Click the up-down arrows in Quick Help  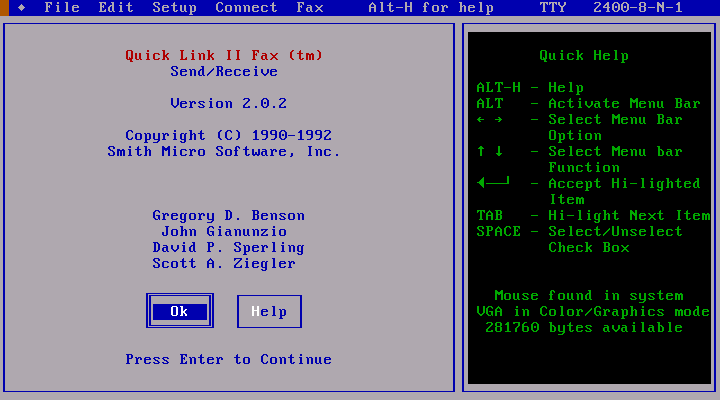pyautogui.click(x=489, y=151)
